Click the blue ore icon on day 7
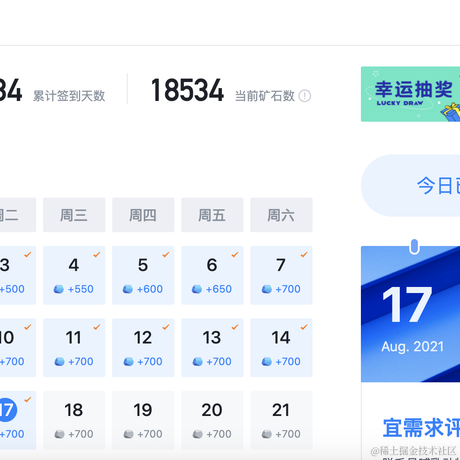 coord(267,289)
